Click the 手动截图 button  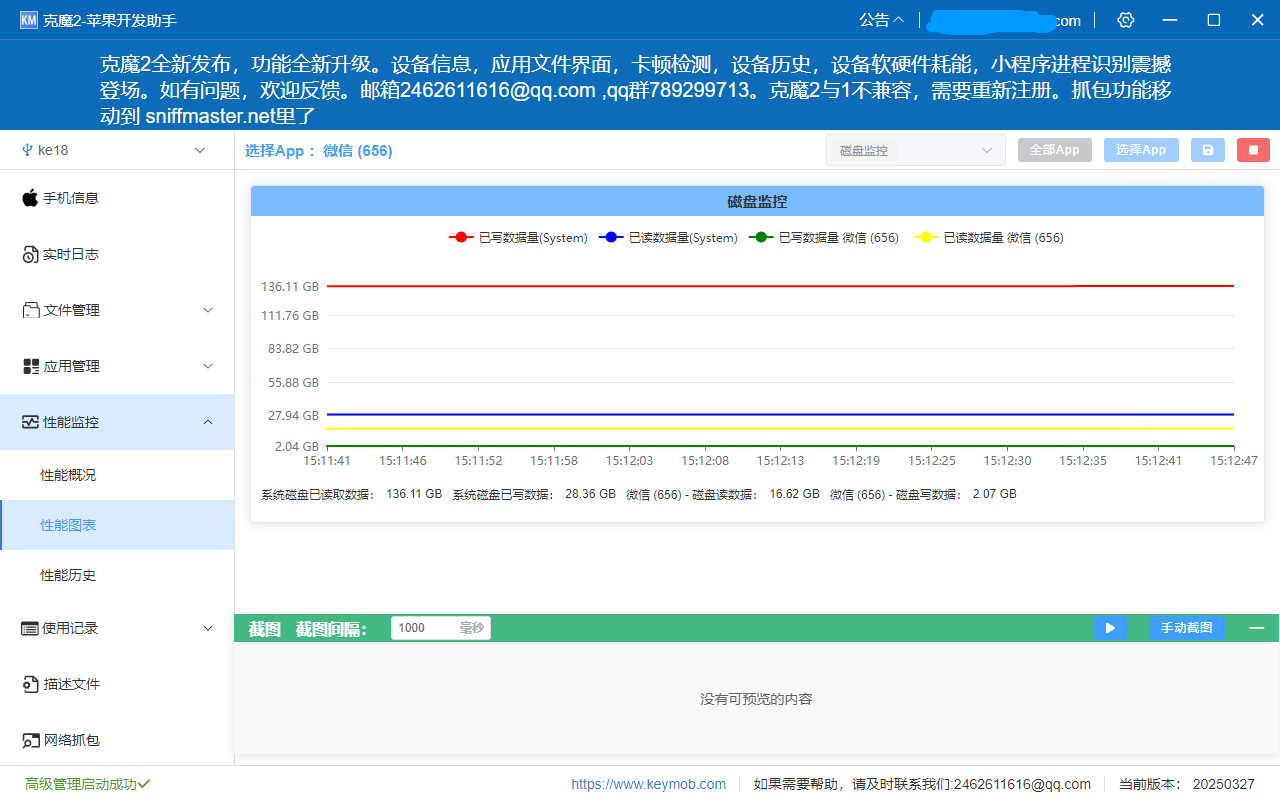coord(1187,628)
